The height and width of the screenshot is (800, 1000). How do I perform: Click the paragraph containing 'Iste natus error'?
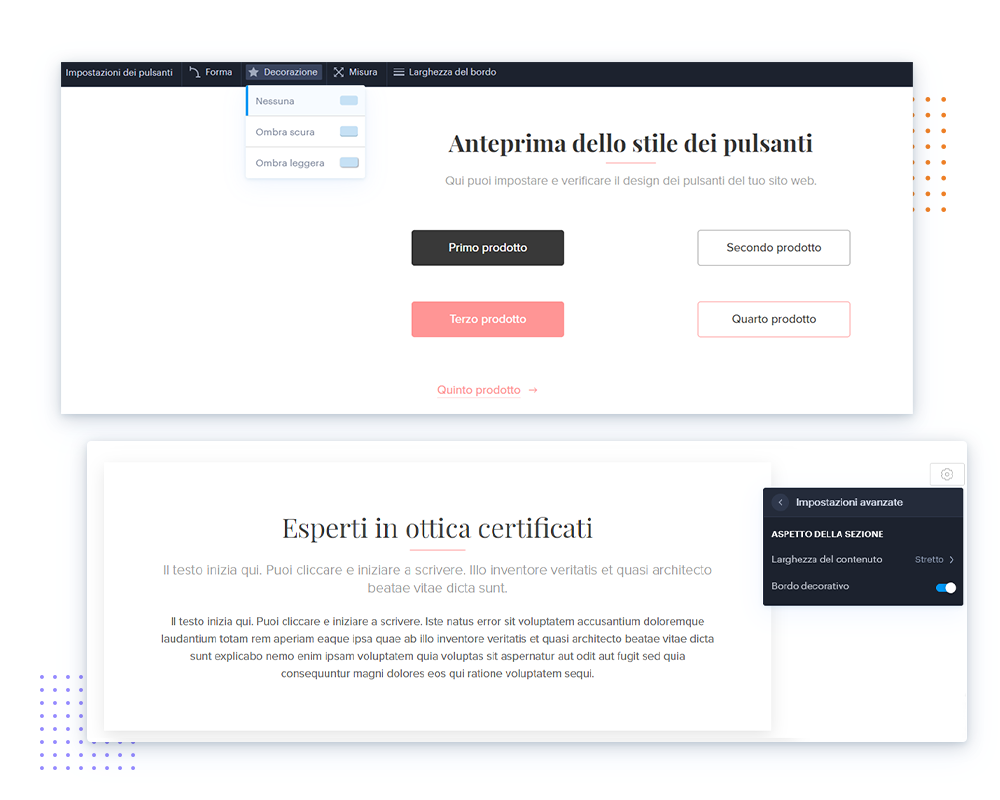[438, 648]
